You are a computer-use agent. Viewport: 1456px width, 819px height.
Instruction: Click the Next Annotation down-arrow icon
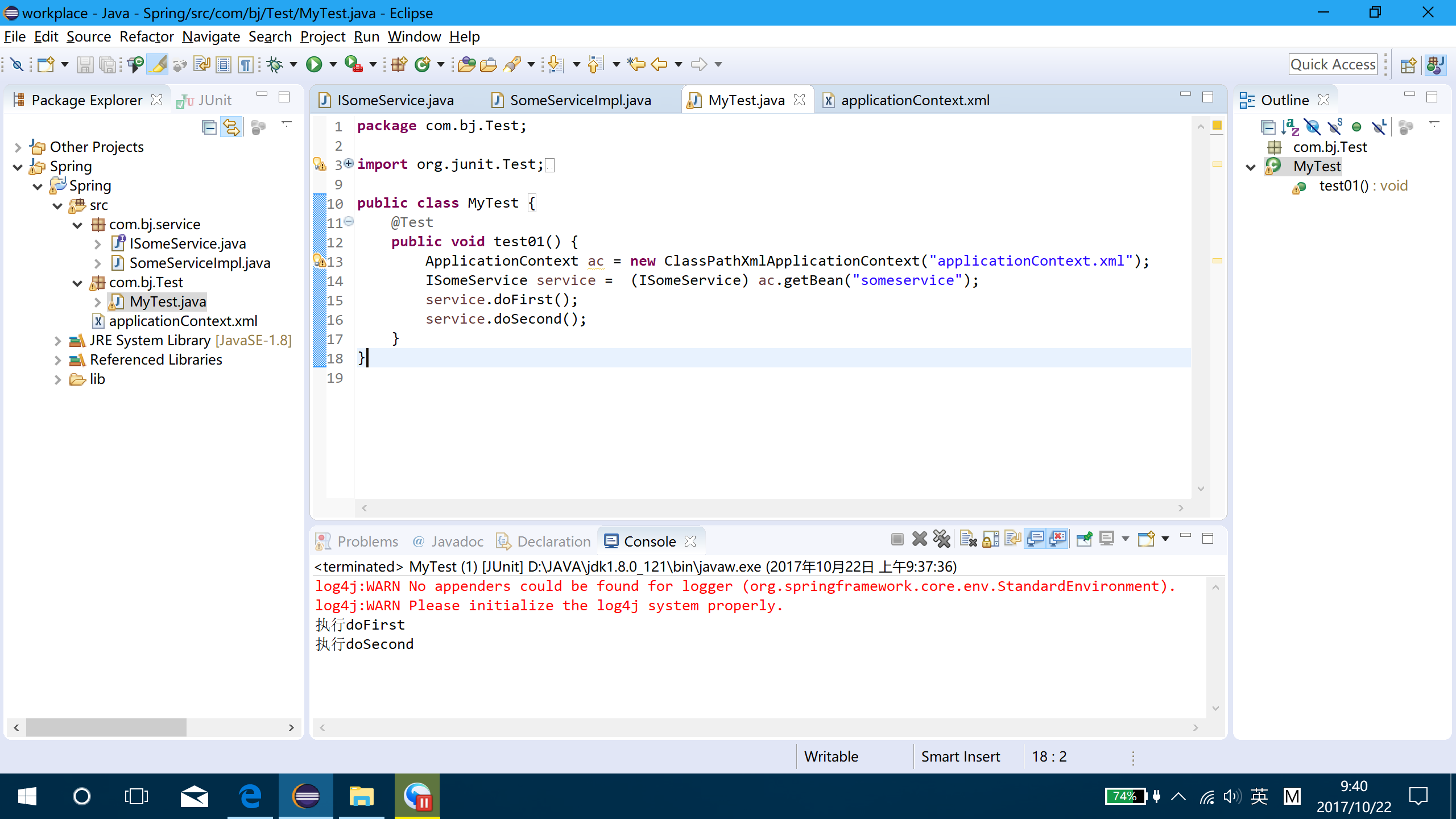[x=556, y=64]
